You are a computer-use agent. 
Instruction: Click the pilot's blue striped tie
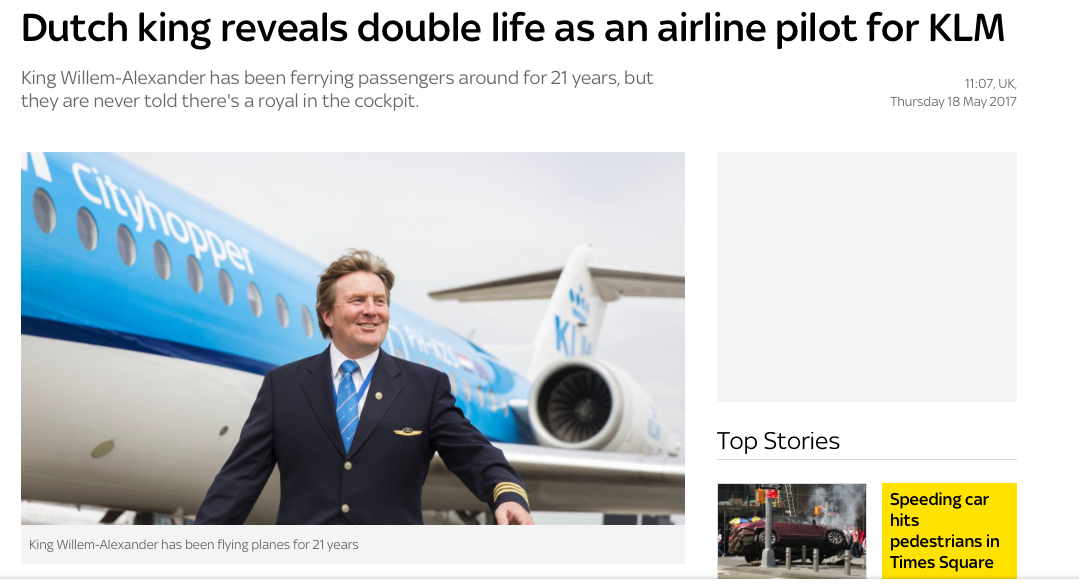click(x=347, y=403)
